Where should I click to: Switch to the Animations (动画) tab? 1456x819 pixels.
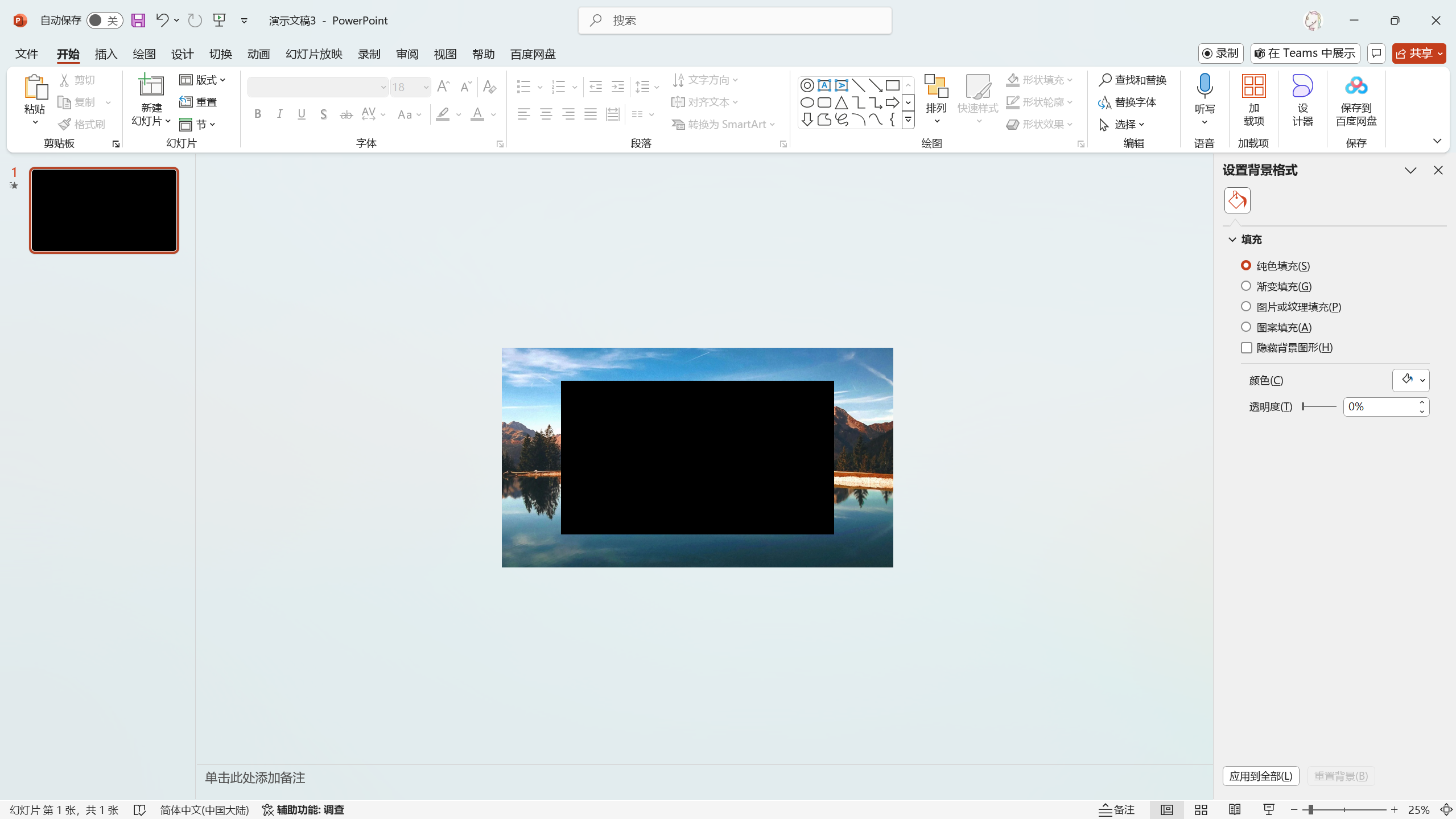[258, 54]
